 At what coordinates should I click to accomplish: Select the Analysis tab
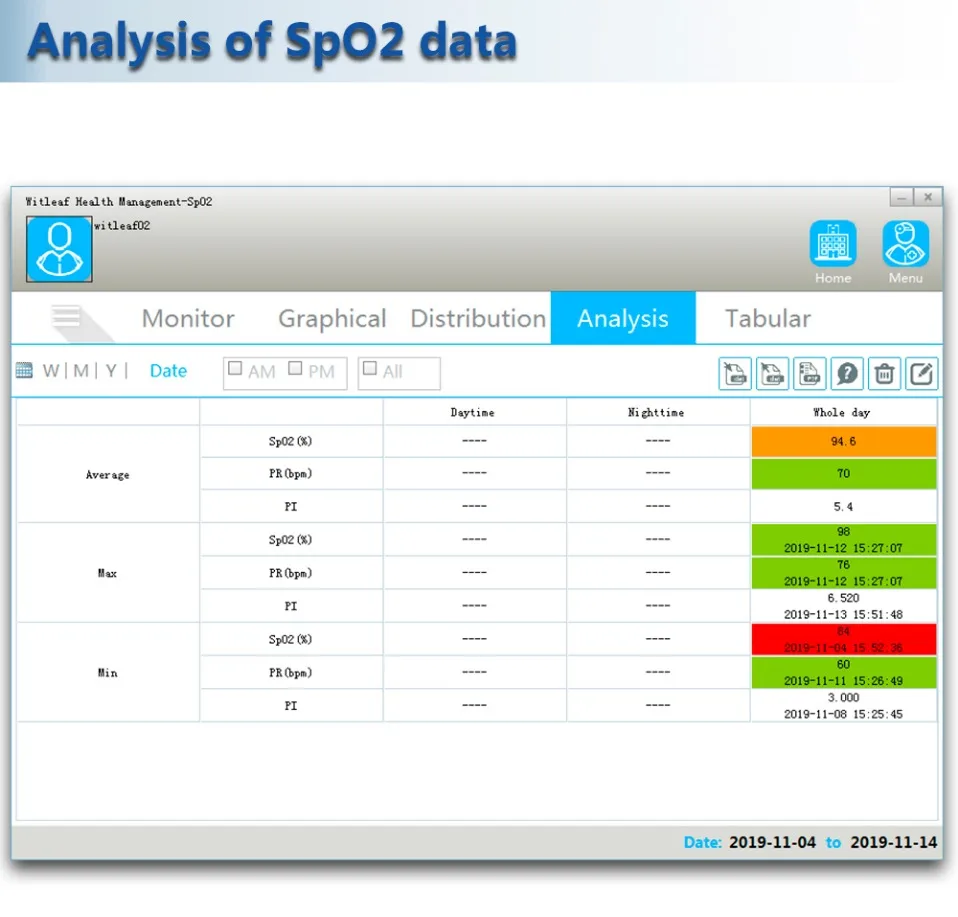pyautogui.click(x=623, y=318)
